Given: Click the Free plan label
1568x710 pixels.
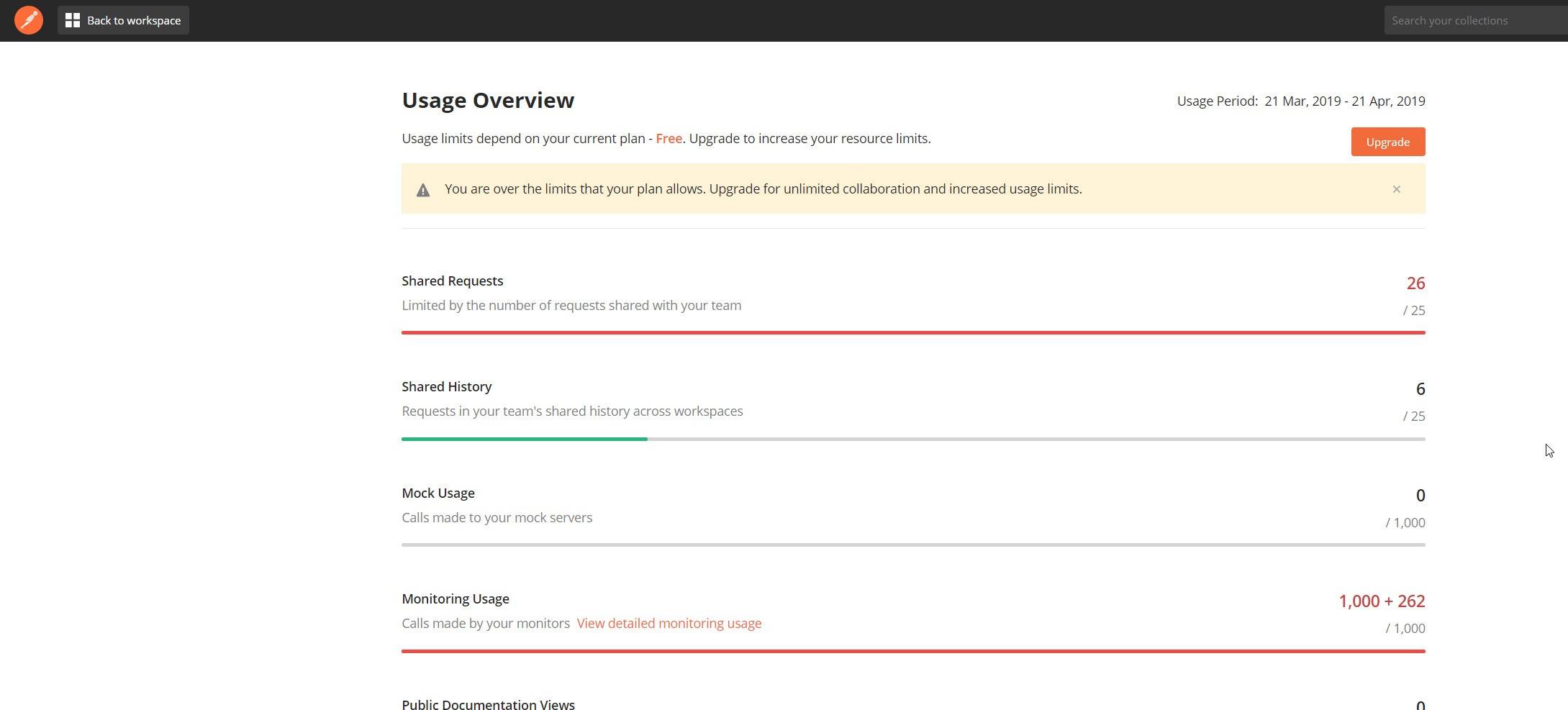Looking at the screenshot, I should 669,138.
